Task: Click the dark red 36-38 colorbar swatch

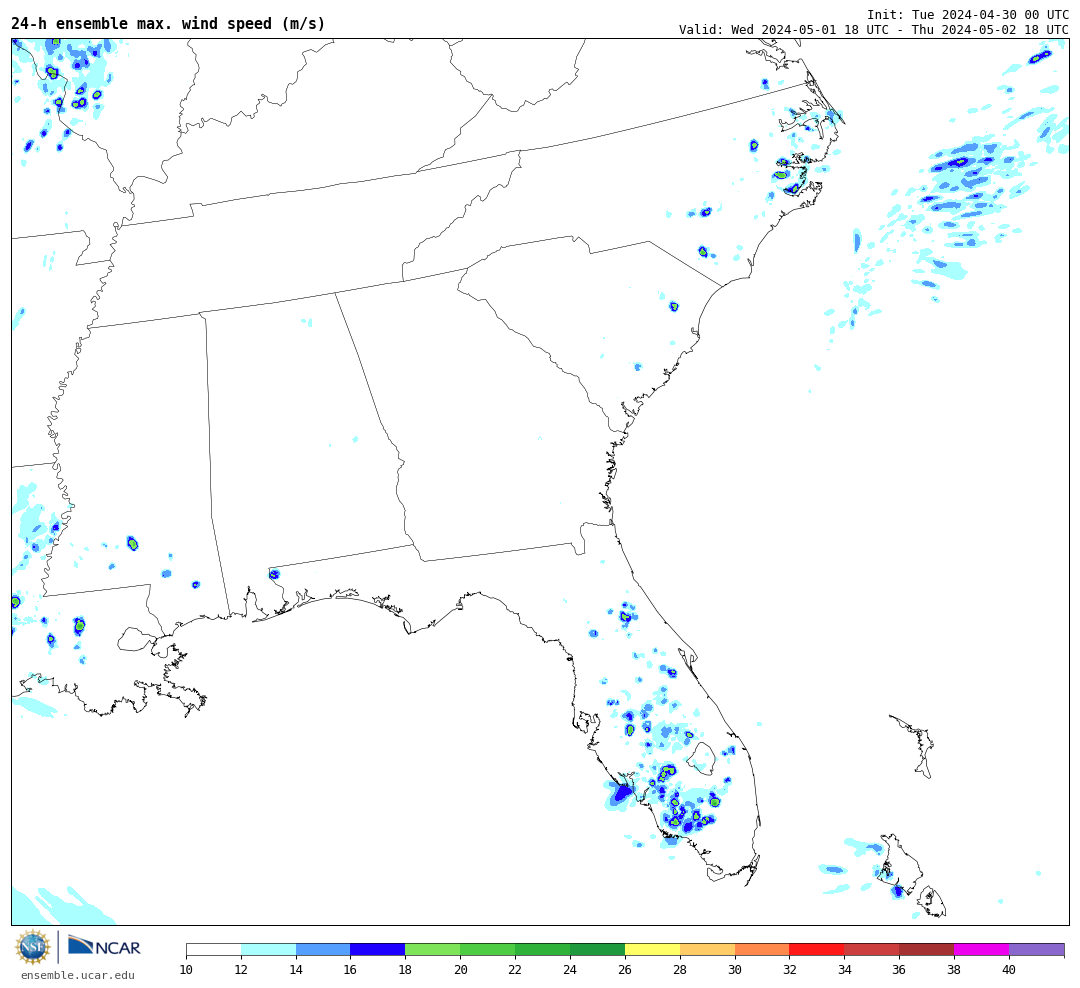Action: click(926, 950)
